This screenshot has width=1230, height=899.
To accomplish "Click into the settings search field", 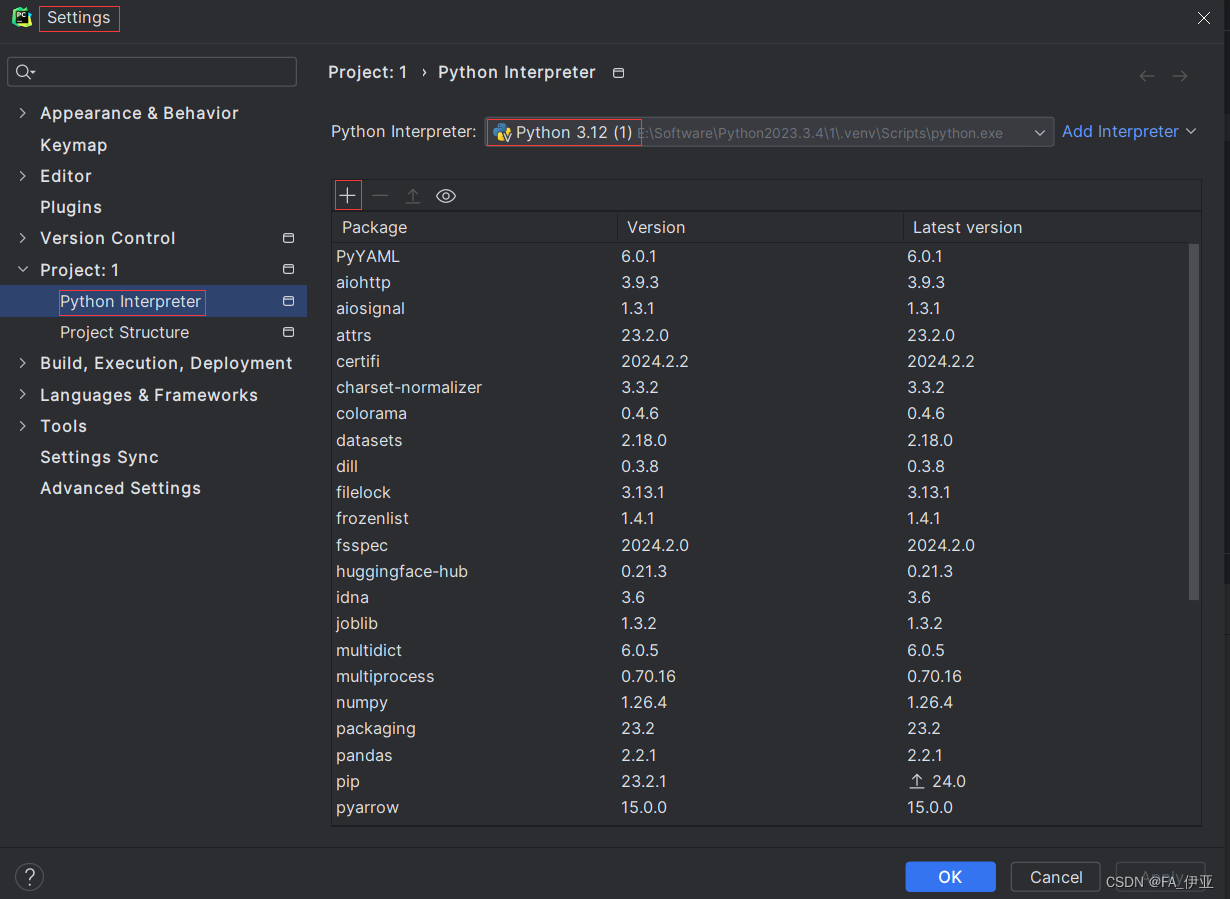I will pos(152,72).
